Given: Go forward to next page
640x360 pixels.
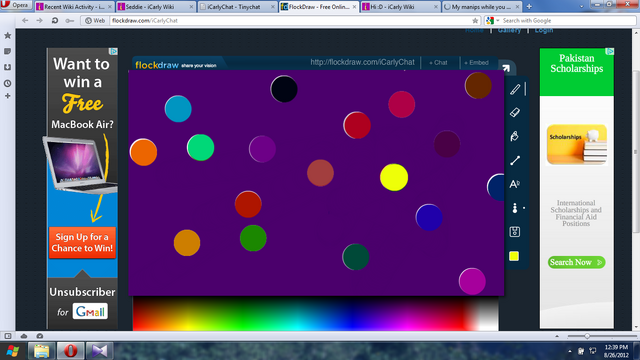Looking at the screenshot, I should click(40, 20).
